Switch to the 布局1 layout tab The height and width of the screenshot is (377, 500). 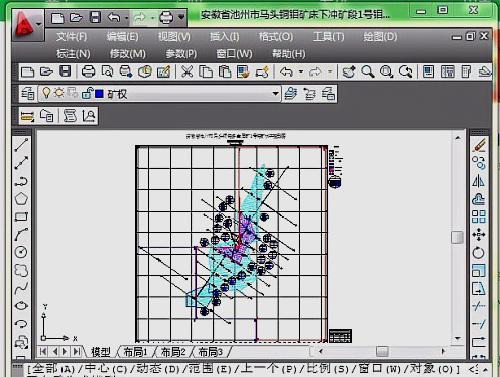click(135, 352)
